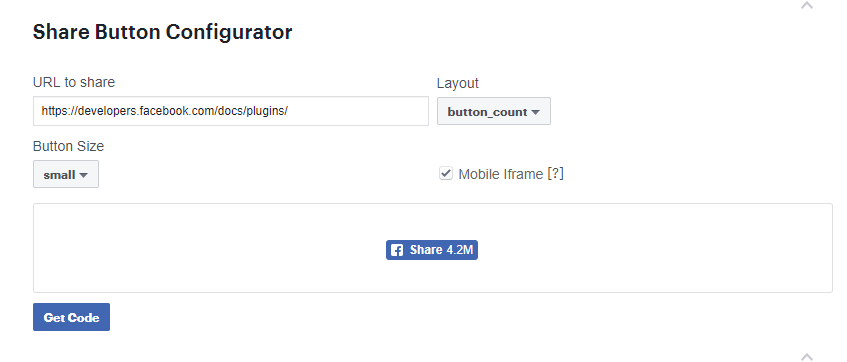This screenshot has height=362, width=847.
Task: Click the Share Button Configurator heading
Action: tap(162, 32)
